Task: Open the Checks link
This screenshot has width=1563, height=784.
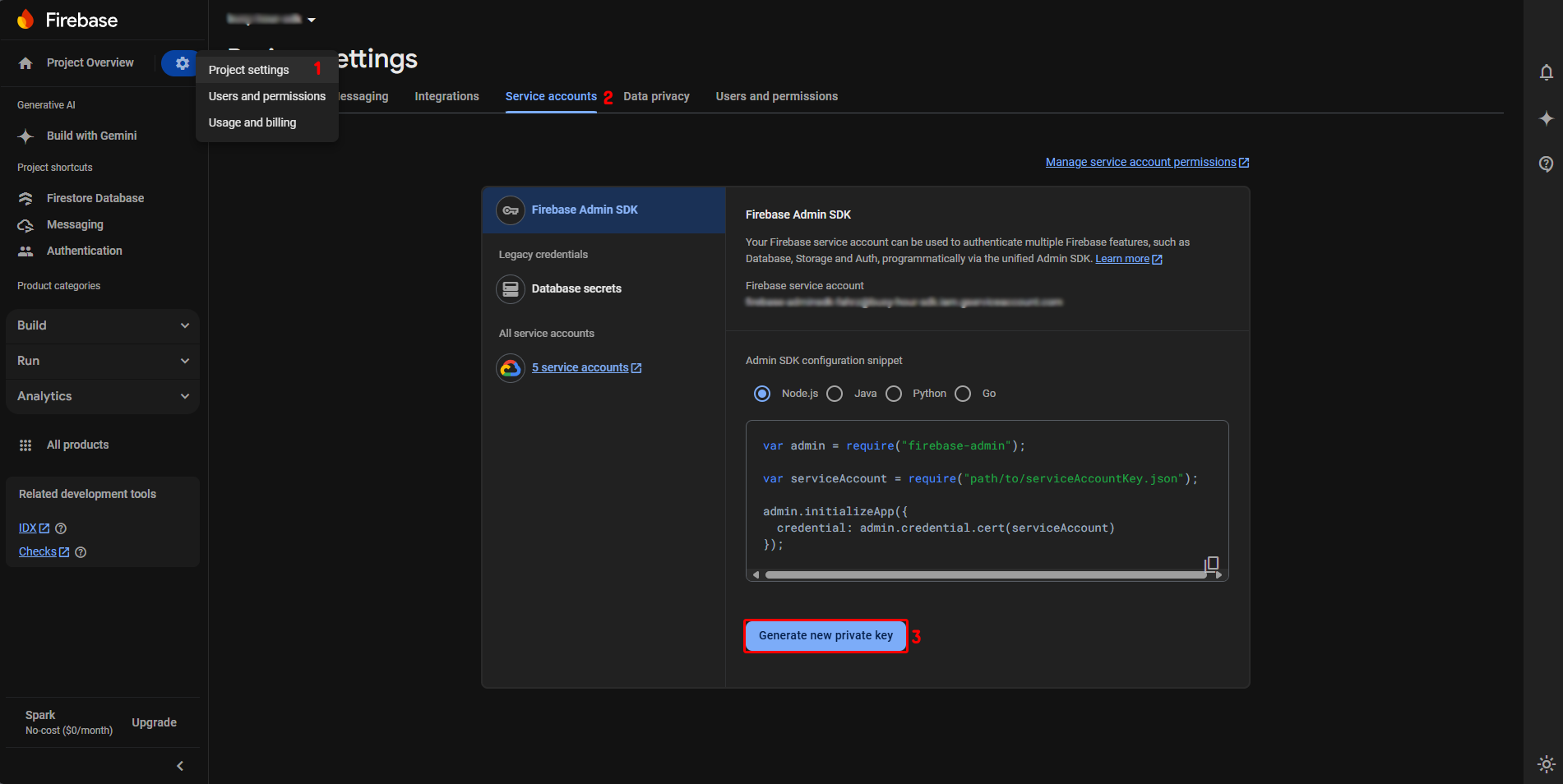Action: pos(44,551)
